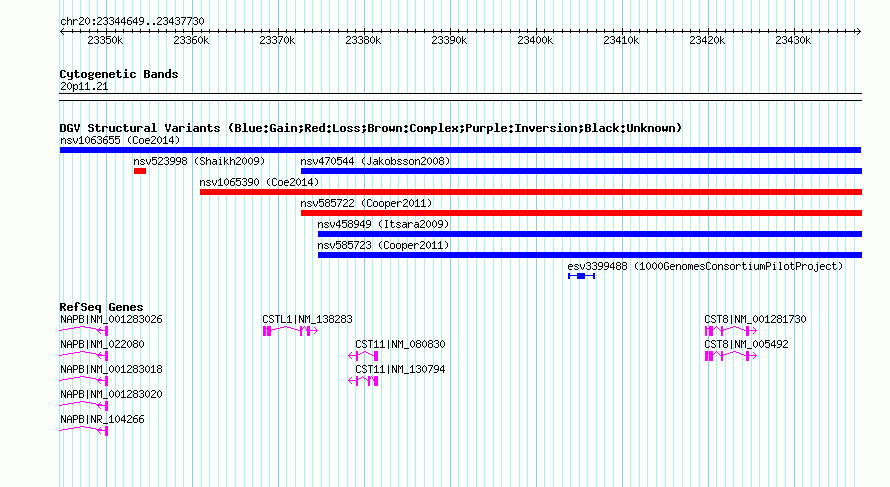Select the nsv458949 (Itsara2009) blue bar

(x=590, y=234)
